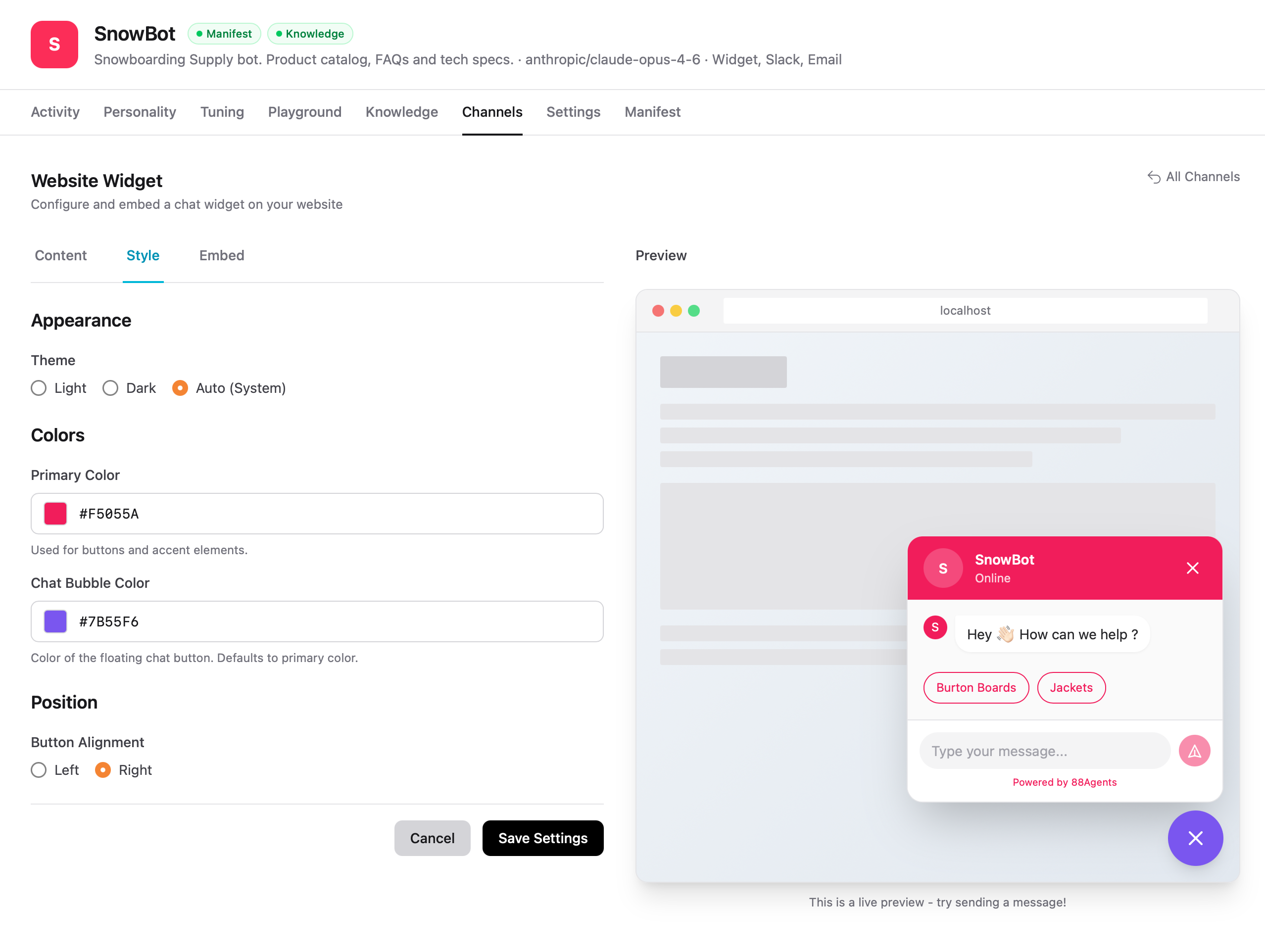Screen dimensions: 1265x952
Task: Open the Playground section
Action: point(305,112)
